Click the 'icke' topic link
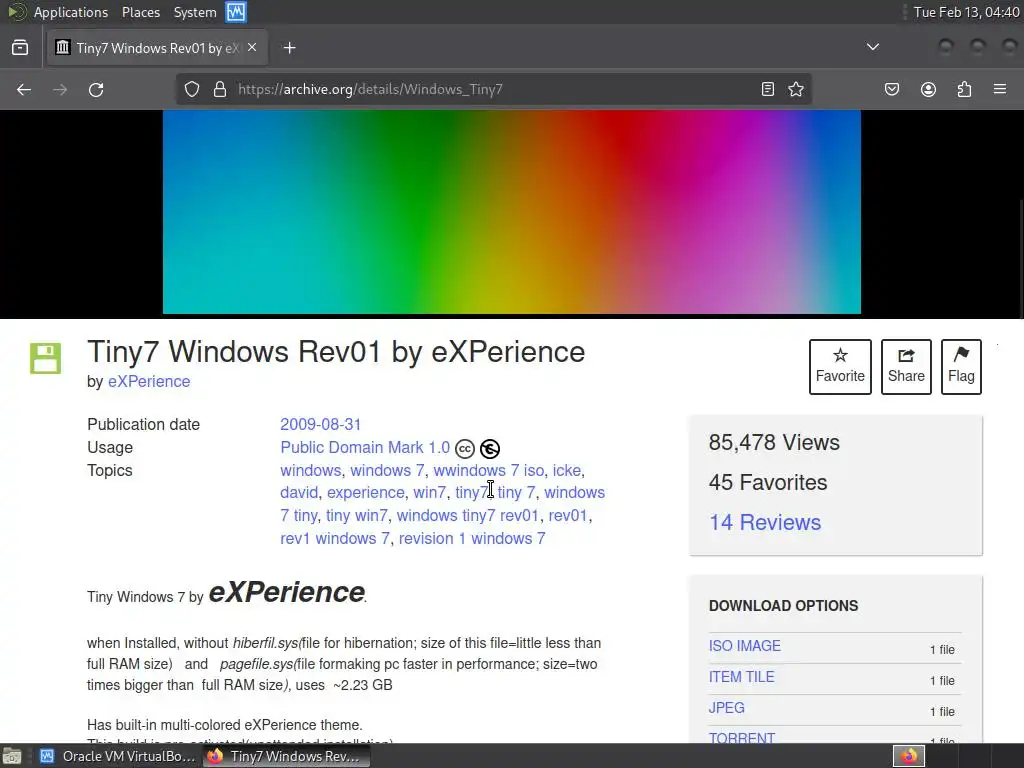1024x768 pixels. (566, 470)
